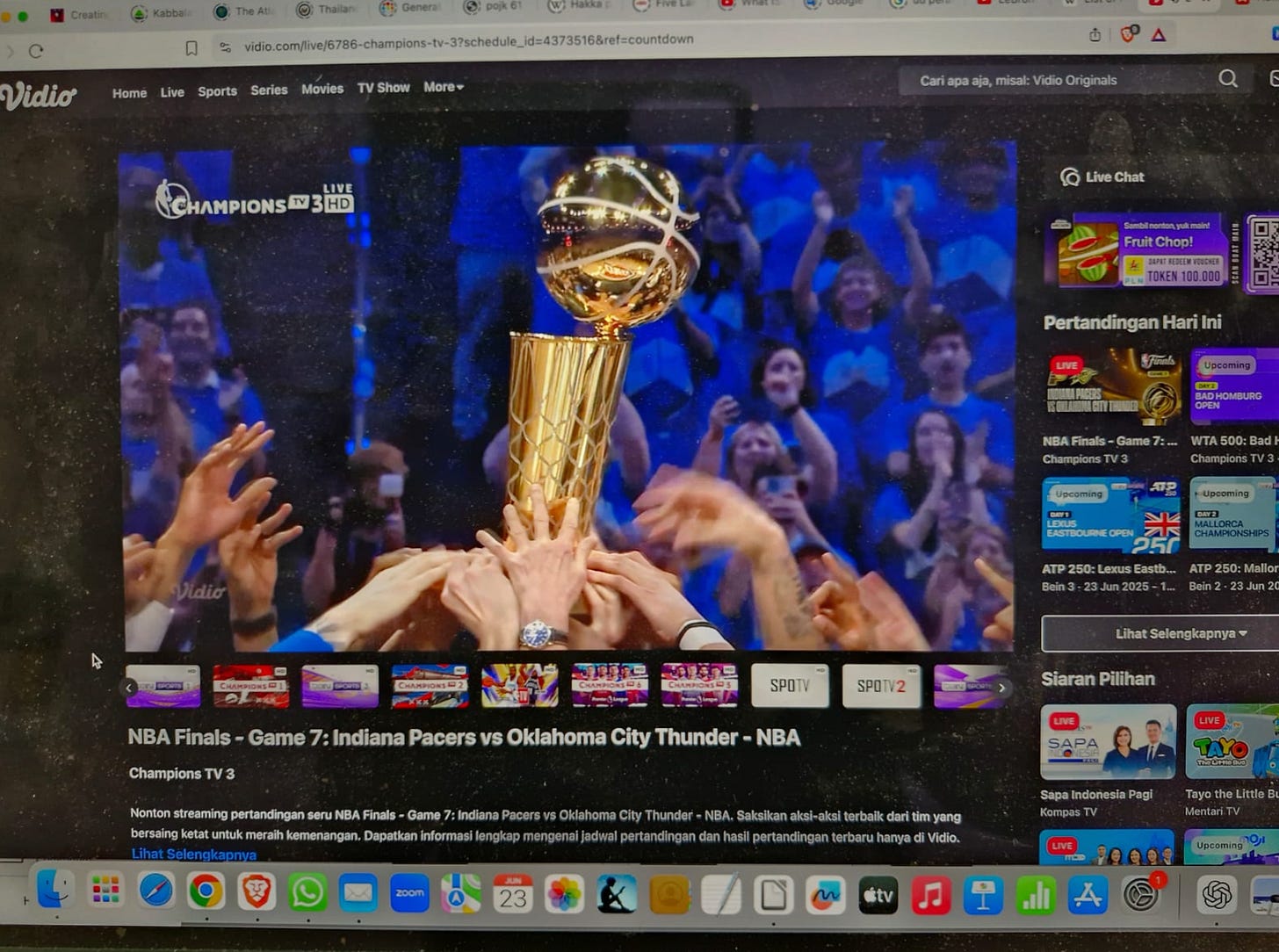
Task: Click the Brave Rewards triangle icon
Action: (x=1159, y=35)
